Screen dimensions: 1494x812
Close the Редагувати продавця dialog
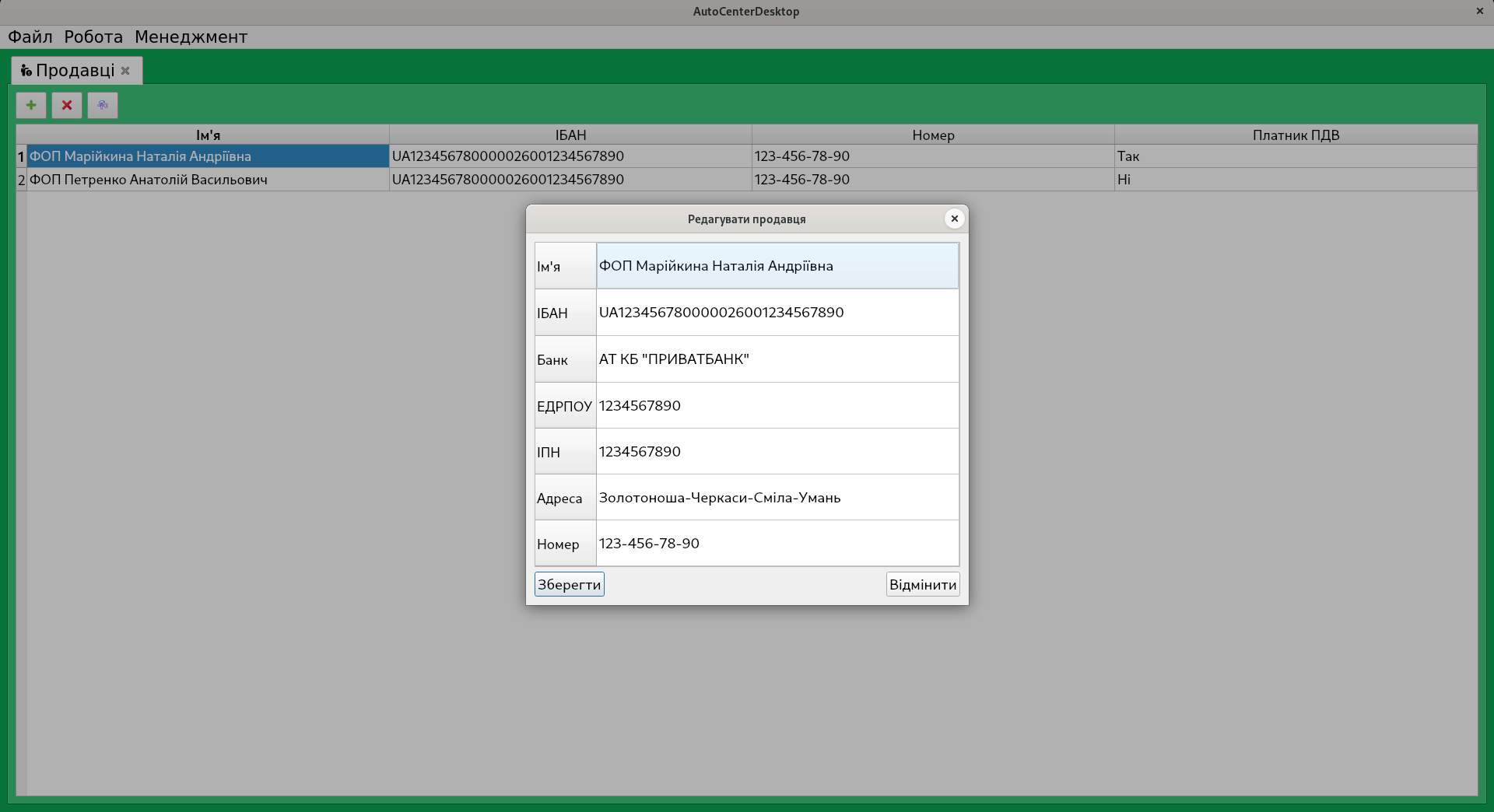tap(955, 219)
